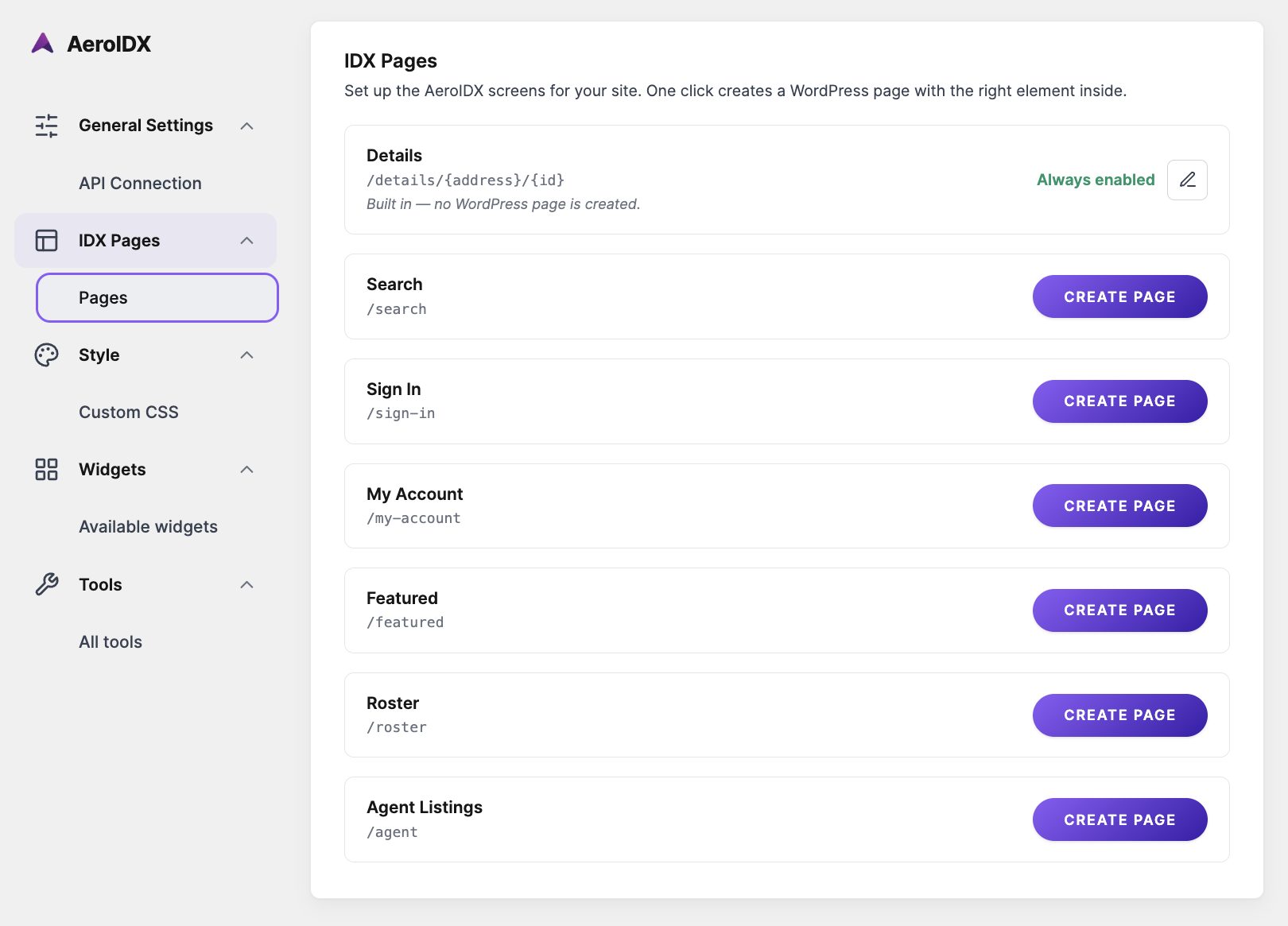Click the /sign-in path text
Viewport: 1288px width, 926px height.
click(x=401, y=413)
